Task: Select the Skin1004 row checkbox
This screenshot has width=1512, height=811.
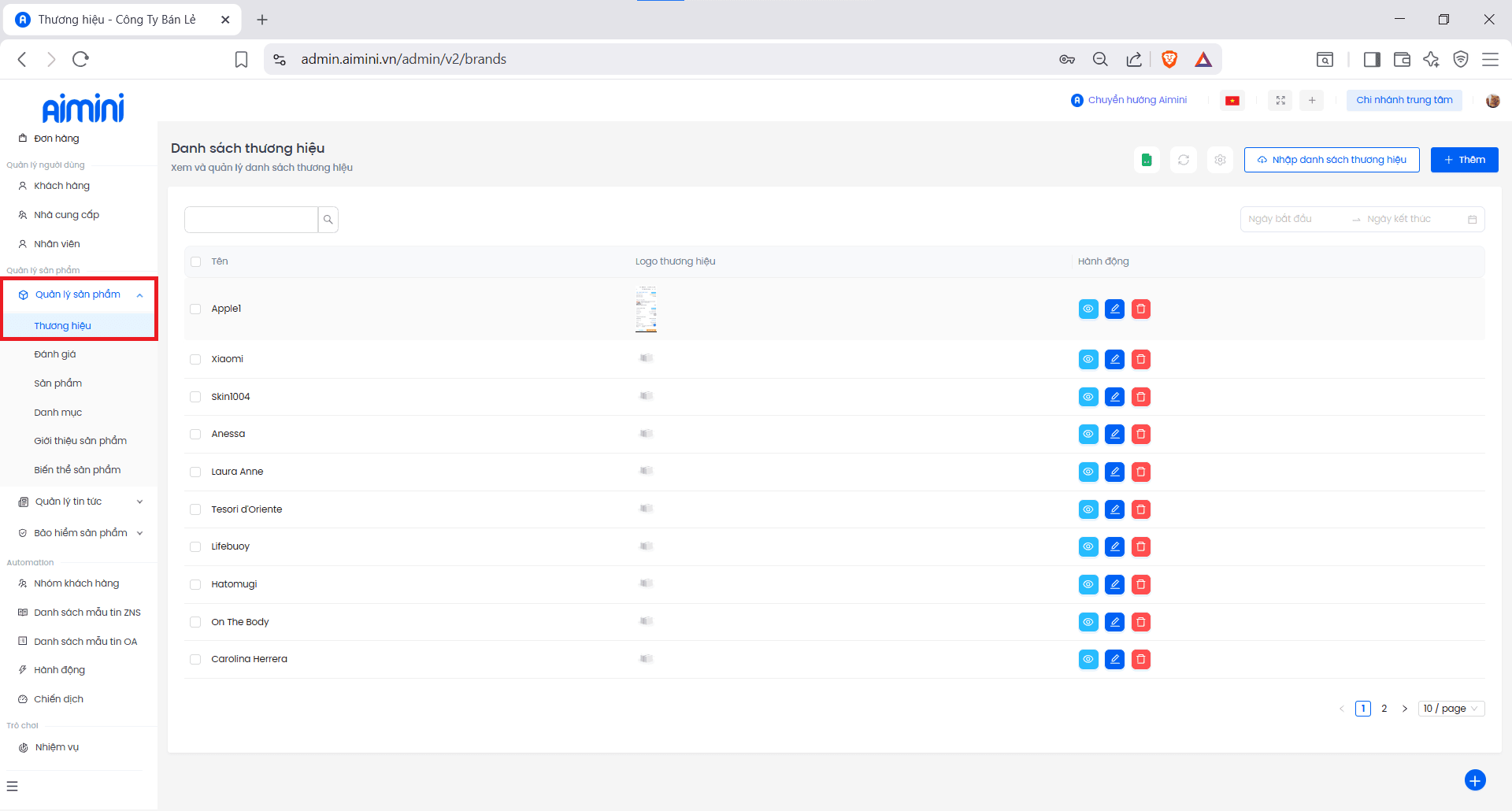Action: tap(195, 397)
